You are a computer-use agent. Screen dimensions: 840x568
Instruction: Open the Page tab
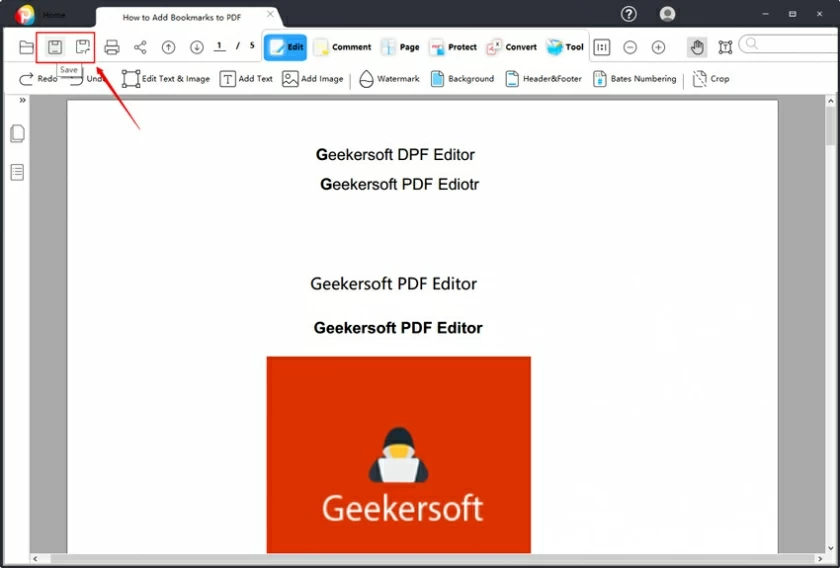(x=400, y=47)
